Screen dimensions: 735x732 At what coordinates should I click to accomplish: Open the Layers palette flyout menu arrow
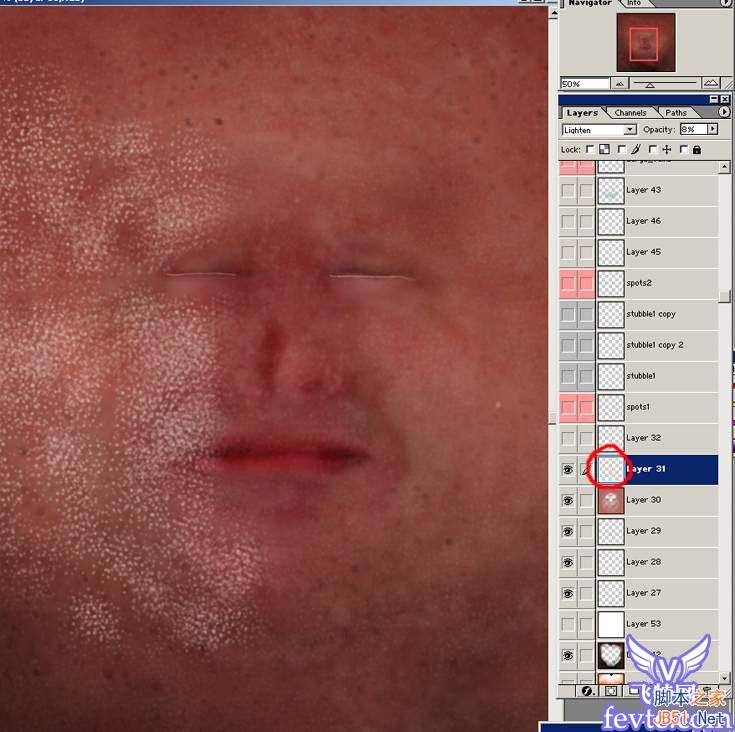pyautogui.click(x=724, y=112)
